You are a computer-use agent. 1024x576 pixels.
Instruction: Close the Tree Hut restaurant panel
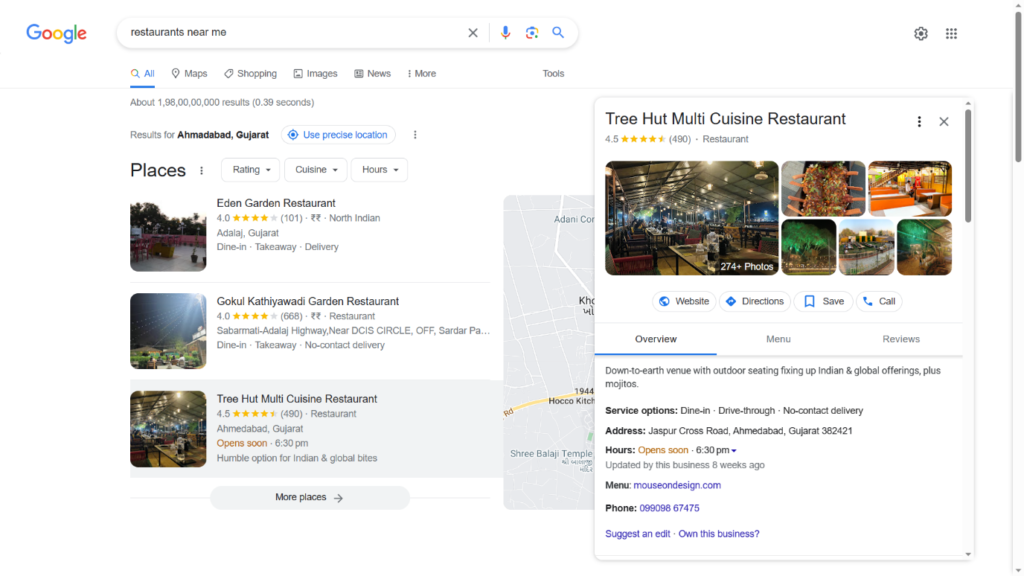tap(944, 121)
